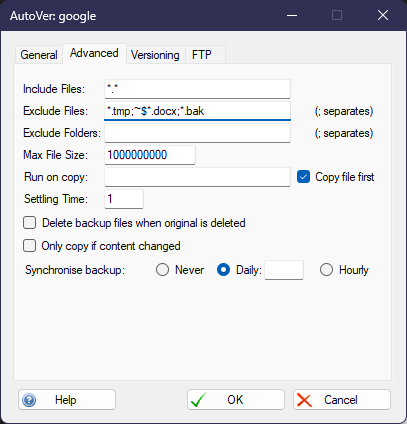Click the red X Cancel icon

point(304,400)
